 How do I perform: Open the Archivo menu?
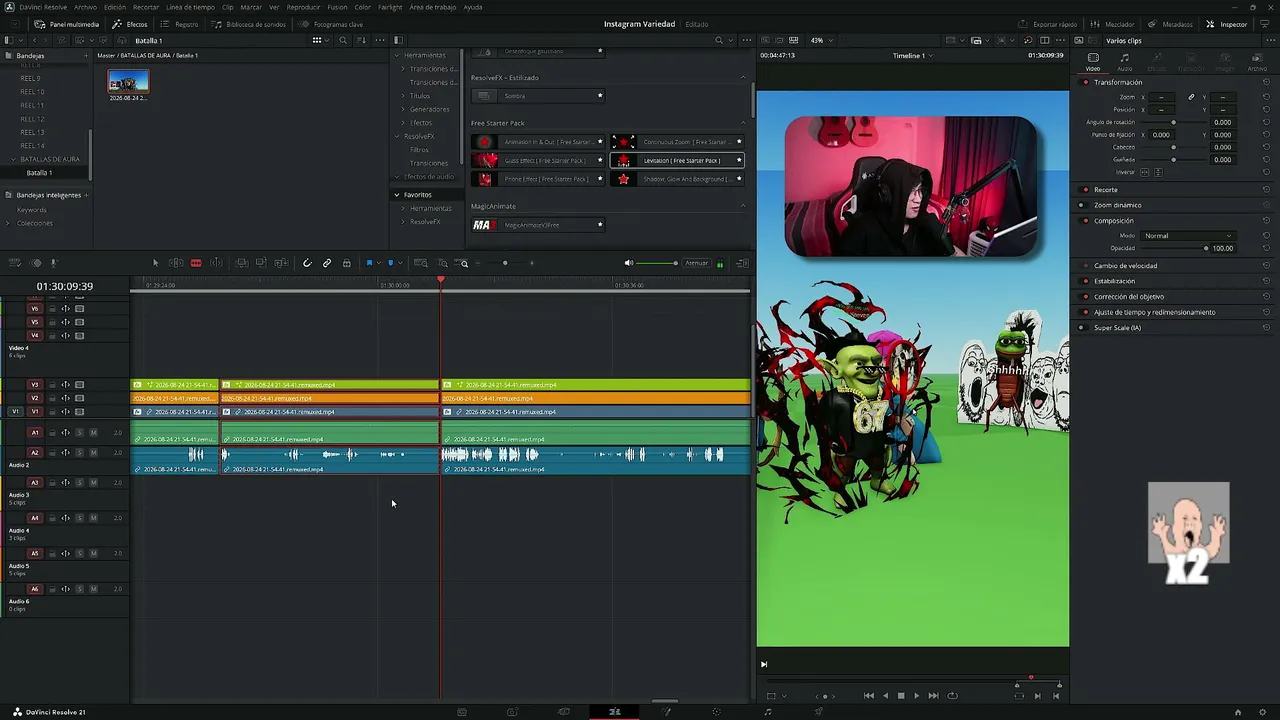click(x=85, y=7)
